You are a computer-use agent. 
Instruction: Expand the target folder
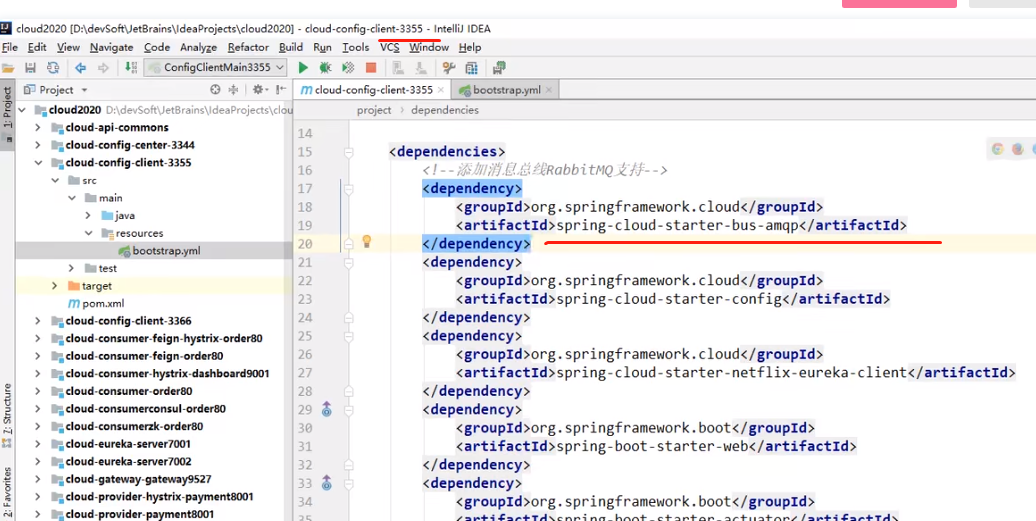tap(56, 286)
